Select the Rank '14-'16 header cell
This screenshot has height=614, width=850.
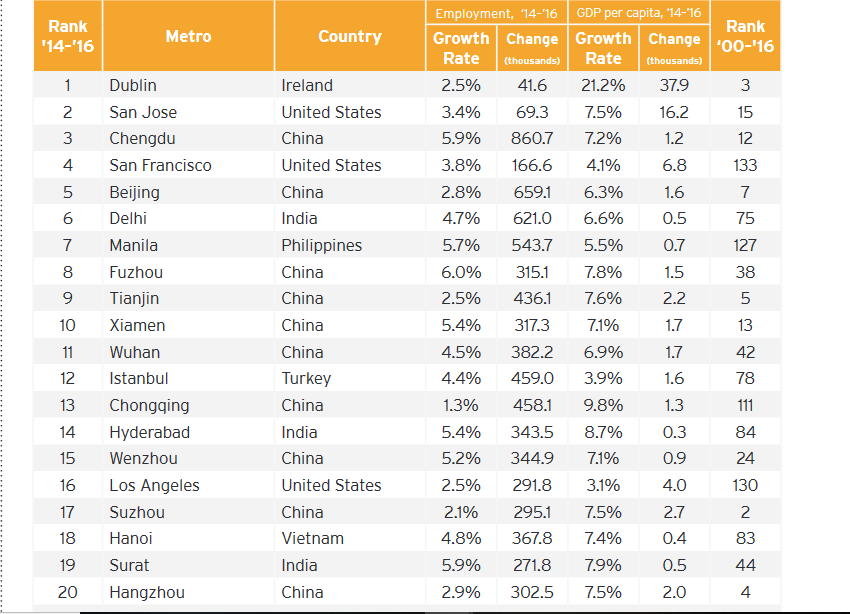[67, 36]
